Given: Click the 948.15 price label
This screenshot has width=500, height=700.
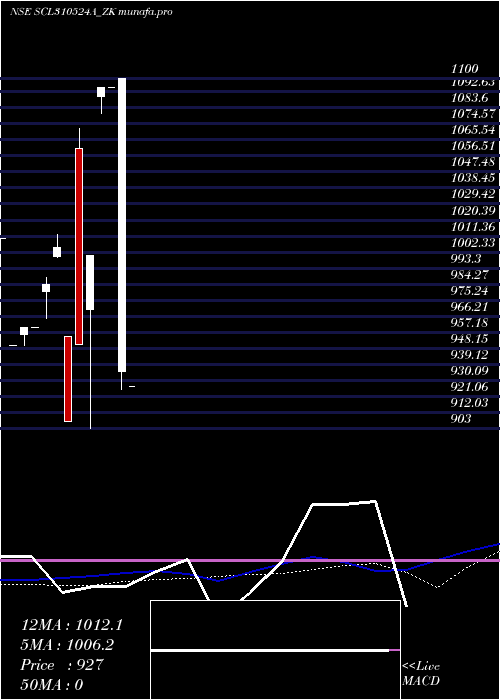Looking at the screenshot, I should click(469, 339).
